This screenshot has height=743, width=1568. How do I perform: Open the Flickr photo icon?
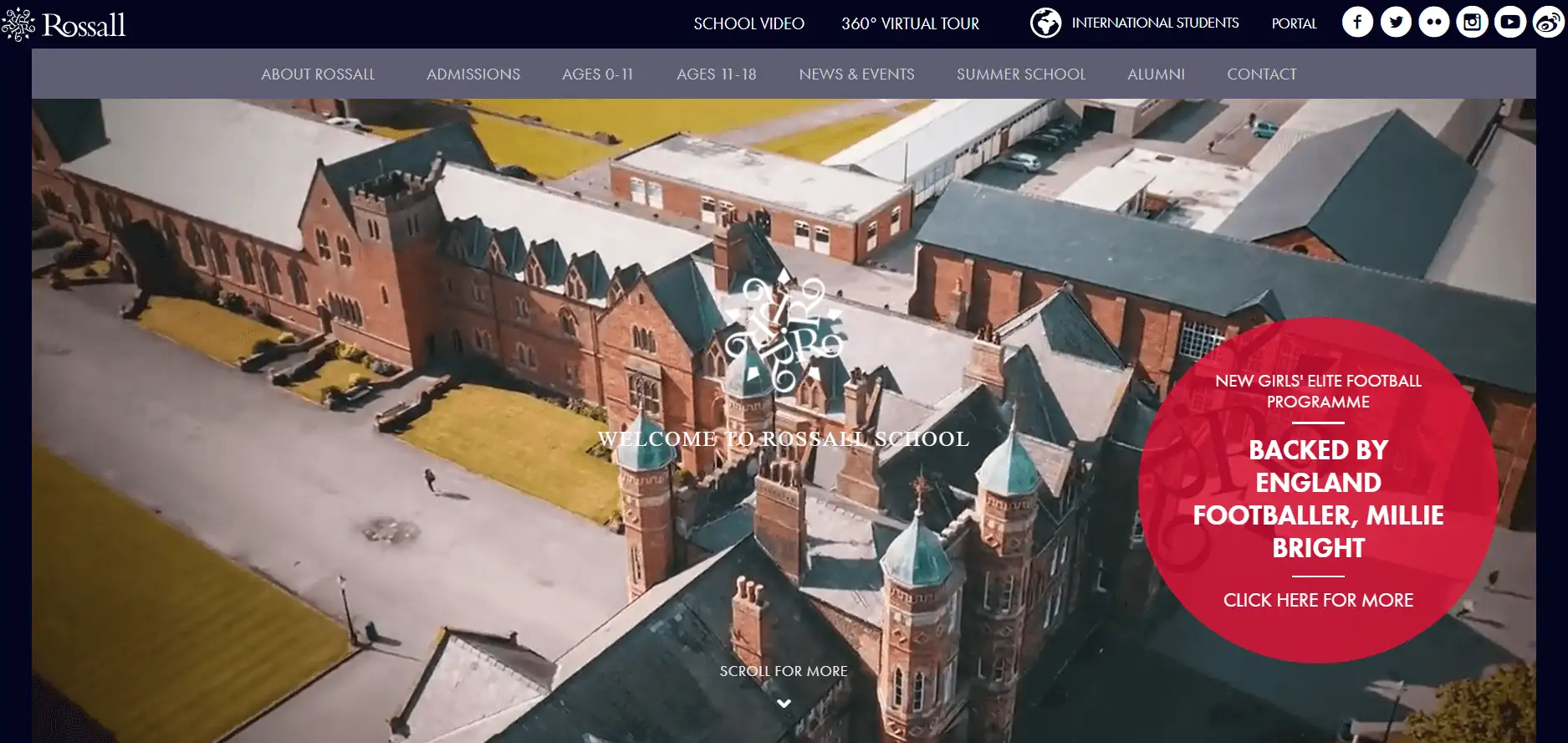click(1434, 23)
